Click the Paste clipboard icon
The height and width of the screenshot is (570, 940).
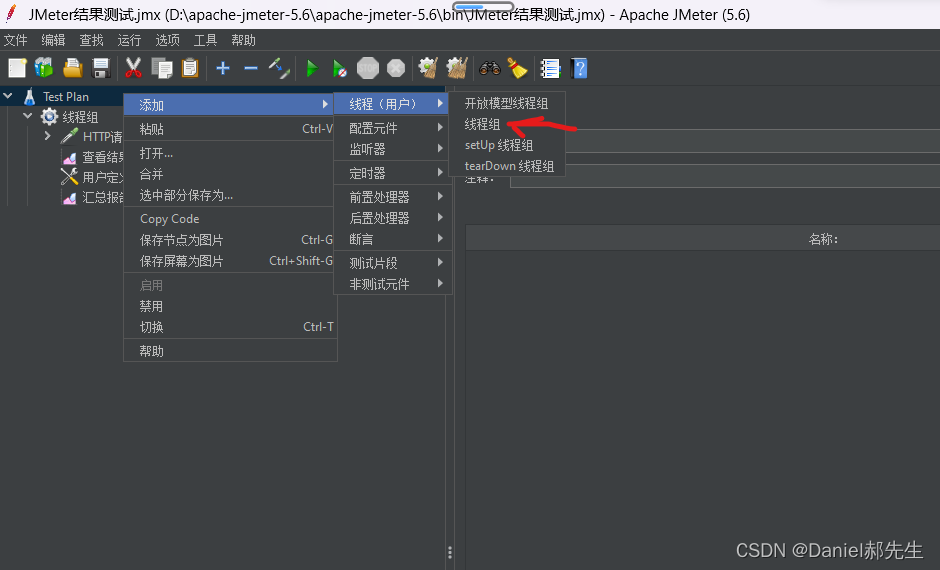point(190,68)
